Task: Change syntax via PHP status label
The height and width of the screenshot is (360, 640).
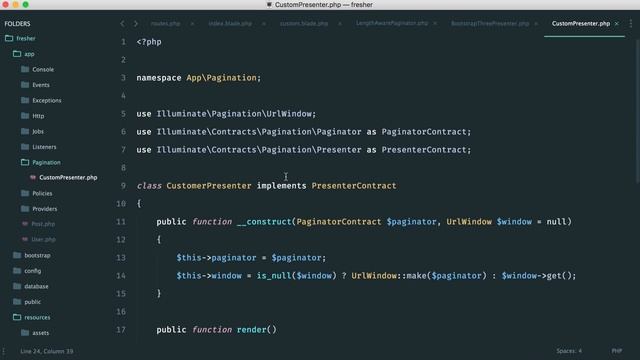Action: pyautogui.click(x=617, y=351)
